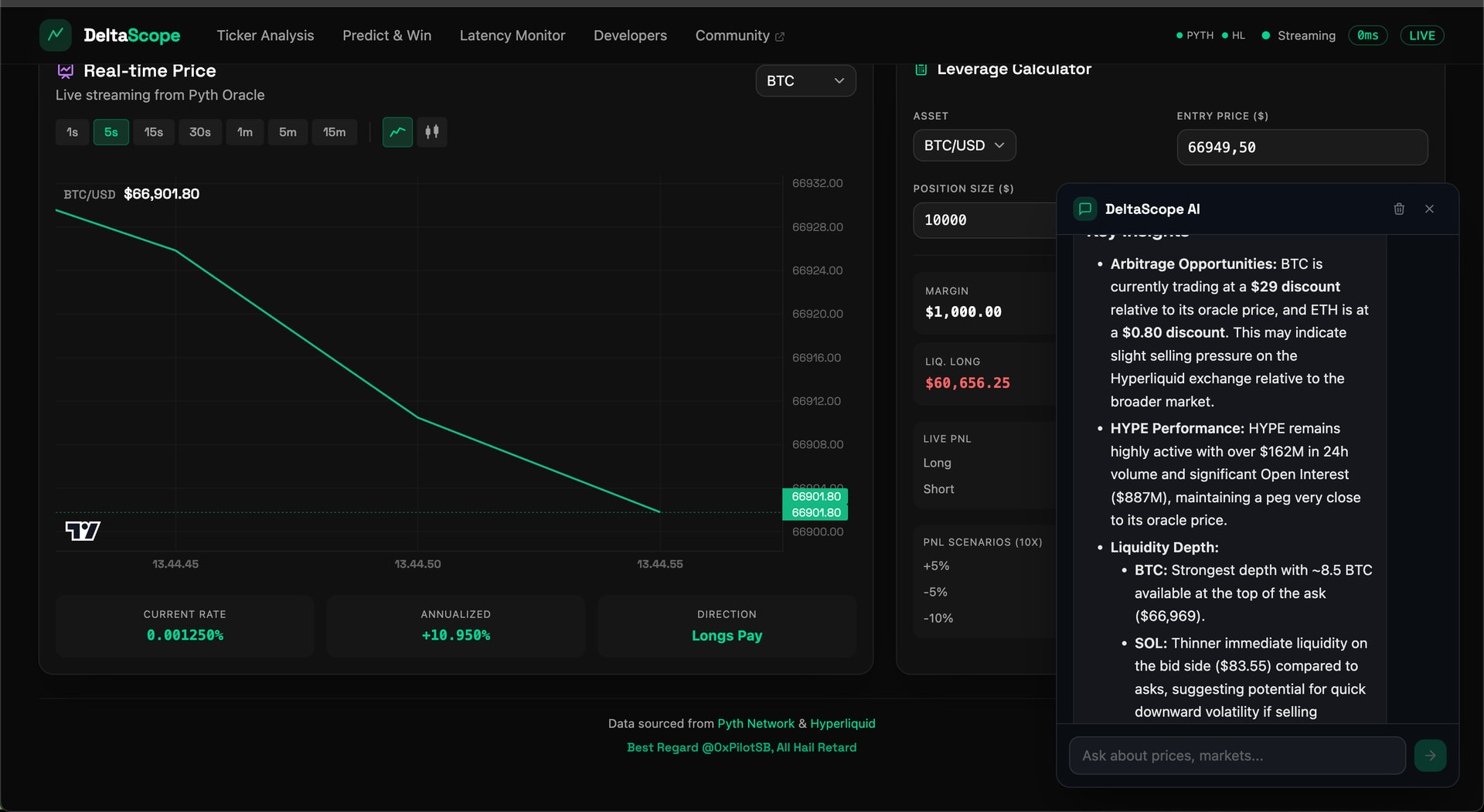Screen dimensions: 1484x812
Task: Click the Position Size input field
Action: (985, 220)
